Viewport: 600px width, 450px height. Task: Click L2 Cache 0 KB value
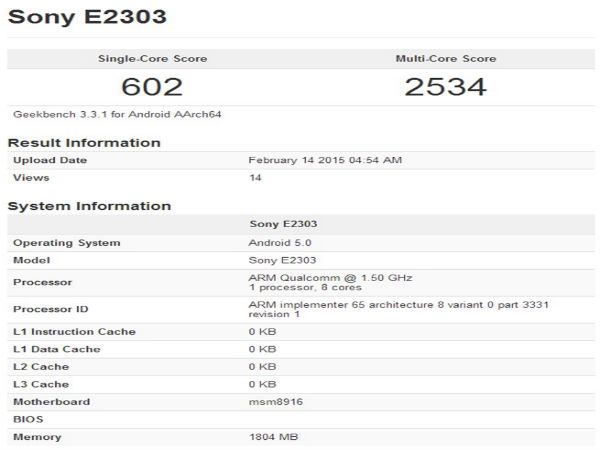(262, 367)
